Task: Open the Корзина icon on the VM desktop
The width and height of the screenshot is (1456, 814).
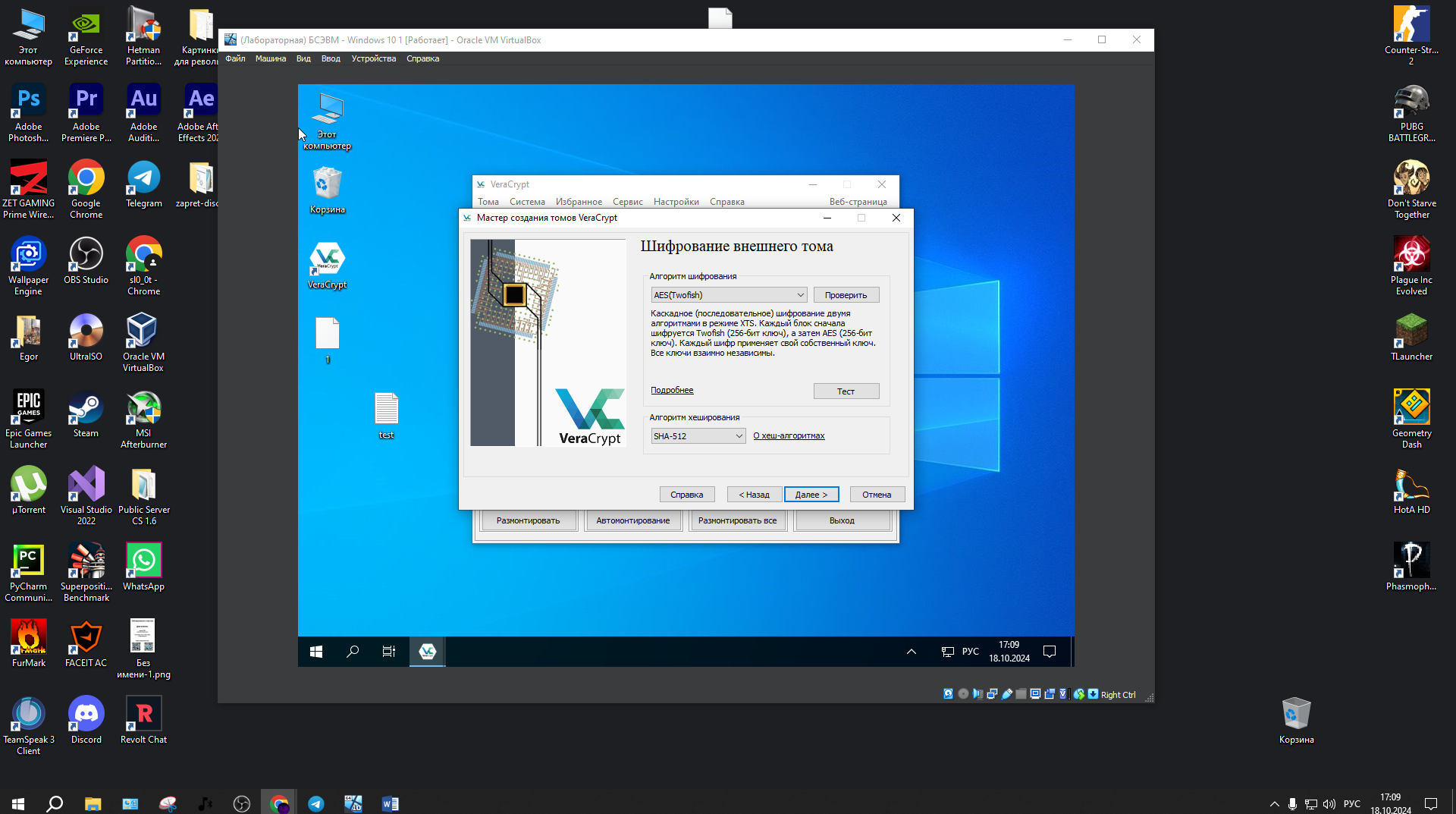Action: 327,190
